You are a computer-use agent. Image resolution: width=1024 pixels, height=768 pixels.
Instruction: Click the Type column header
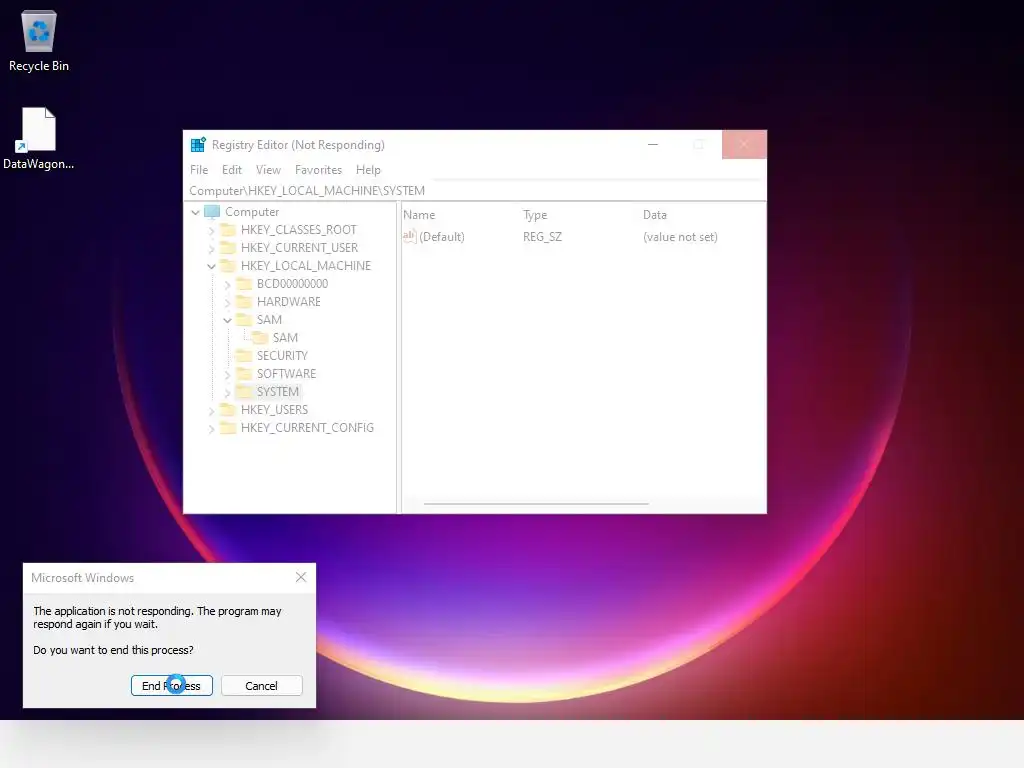(535, 215)
